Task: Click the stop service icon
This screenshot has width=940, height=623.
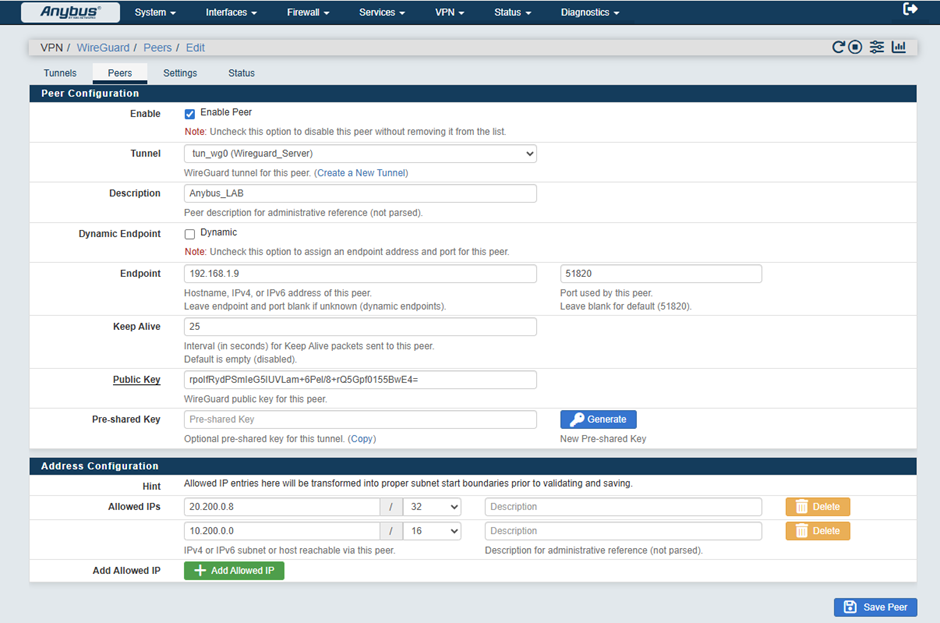Action: (x=856, y=47)
